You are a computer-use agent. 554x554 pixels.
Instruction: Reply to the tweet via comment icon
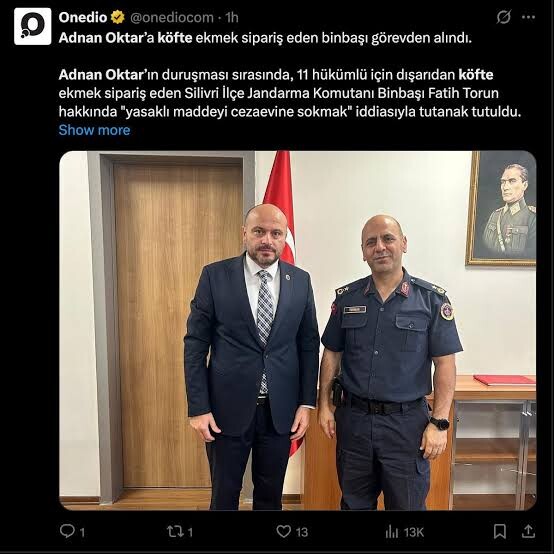pyautogui.click(x=72, y=531)
